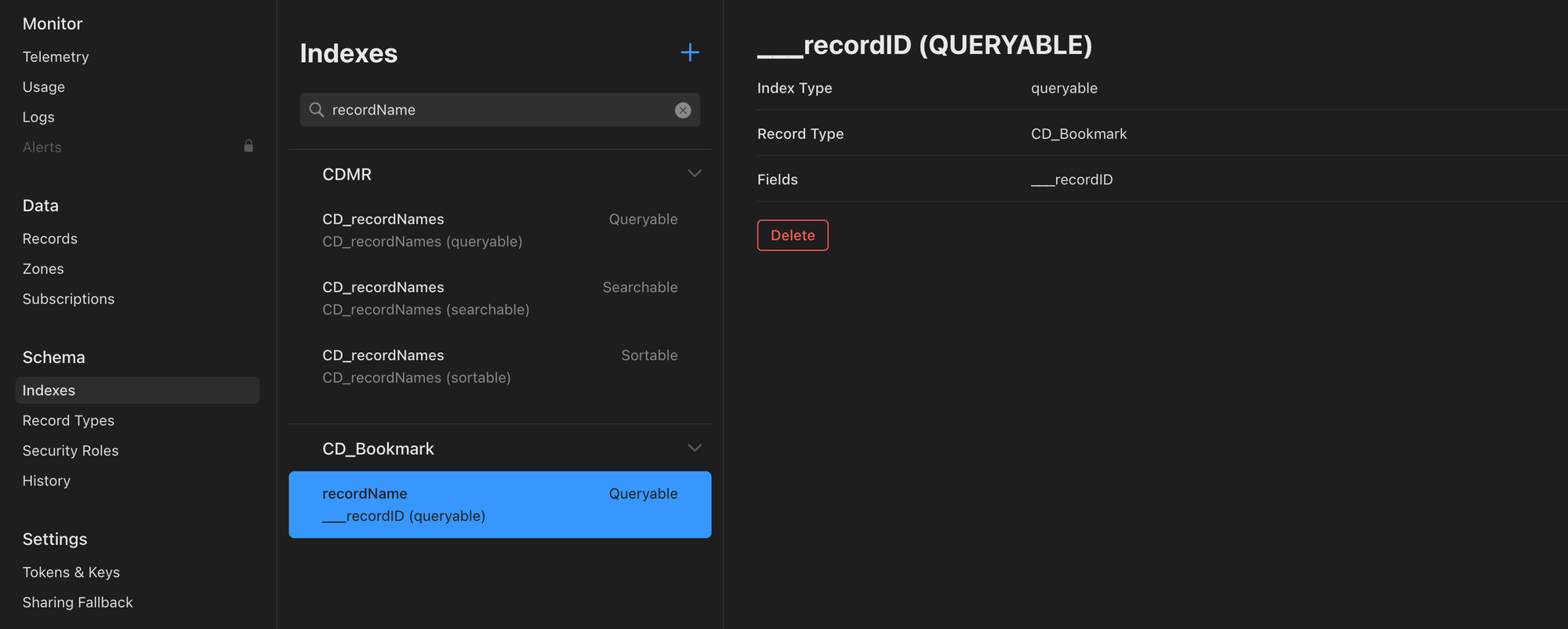Viewport: 1568px width, 629px height.
Task: Click the search magnifier icon
Action: tap(317, 110)
